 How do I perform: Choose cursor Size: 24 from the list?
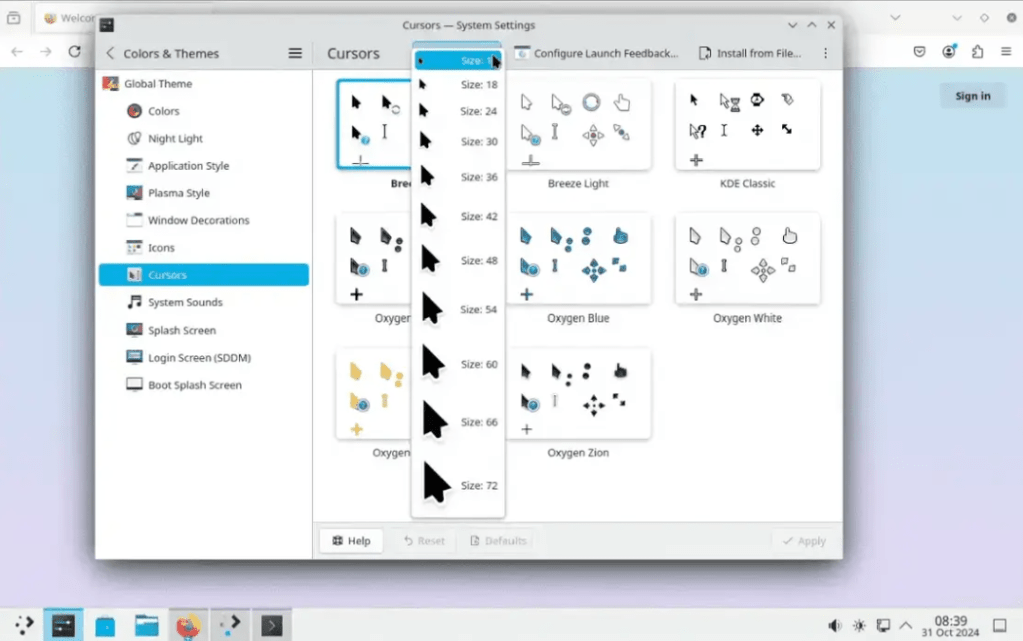459,111
